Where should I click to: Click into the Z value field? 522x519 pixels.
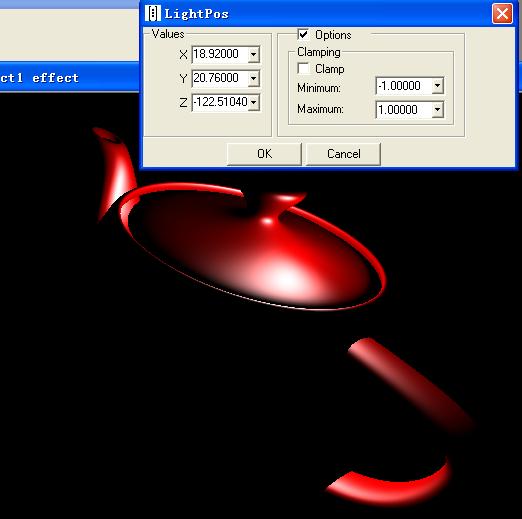[x=220, y=102]
